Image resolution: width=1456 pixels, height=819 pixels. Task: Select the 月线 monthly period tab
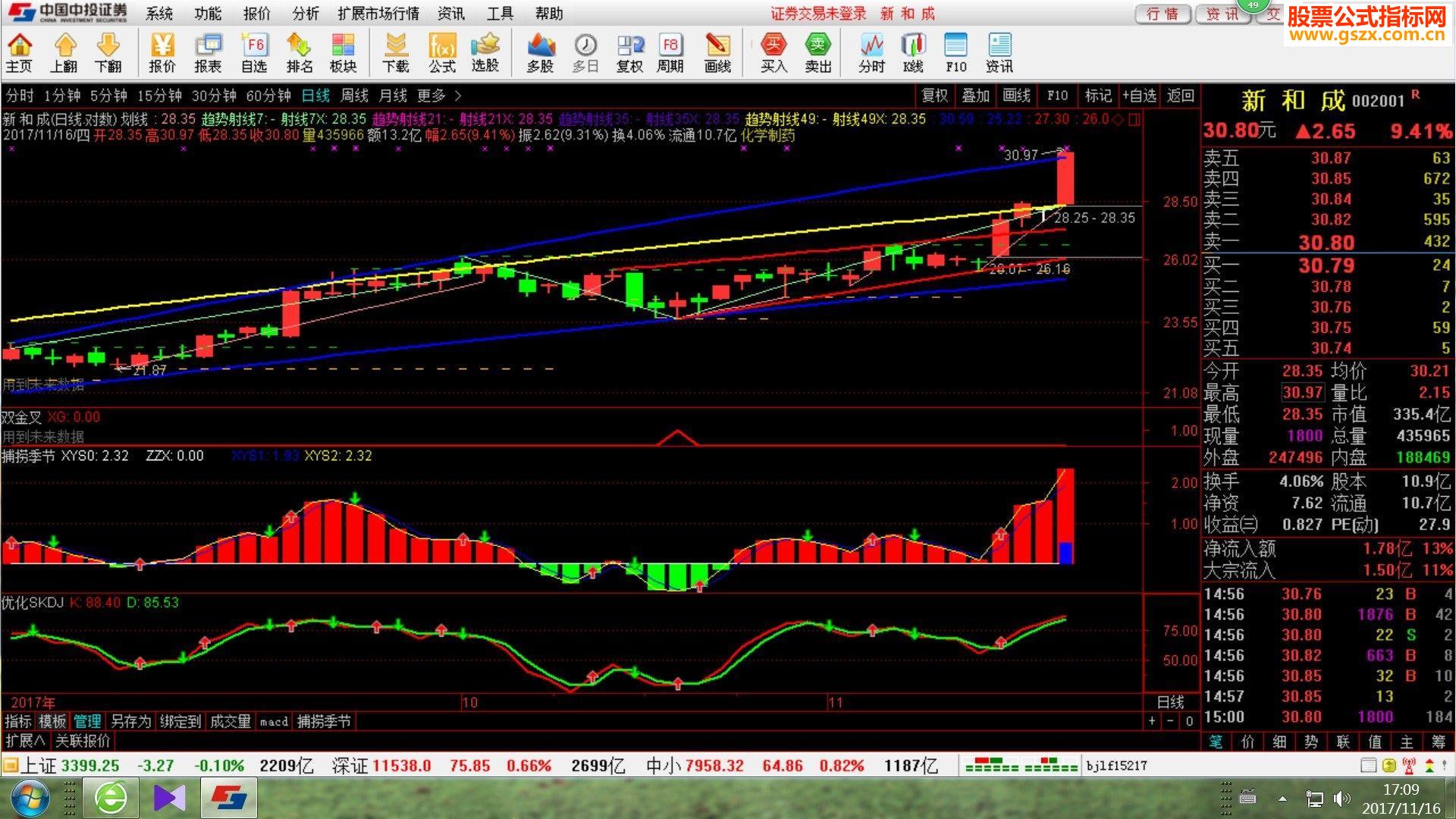[393, 96]
